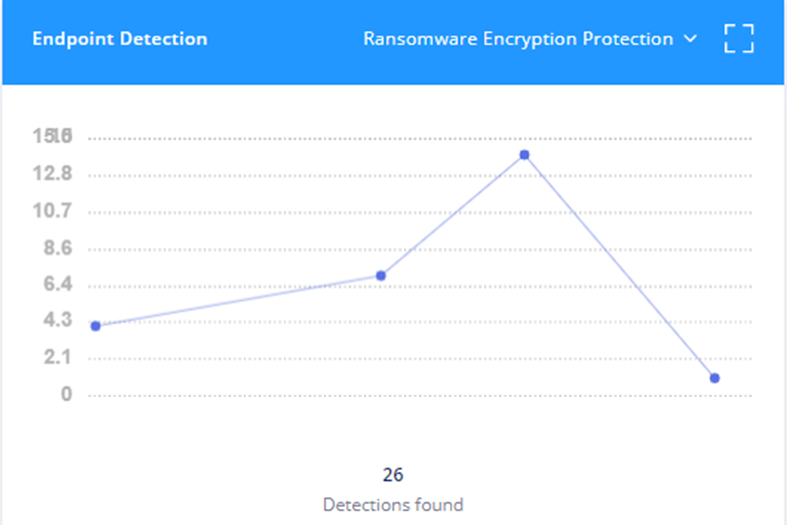The width and height of the screenshot is (787, 525).
Task: Select the first data point on chart
Action: (96, 326)
